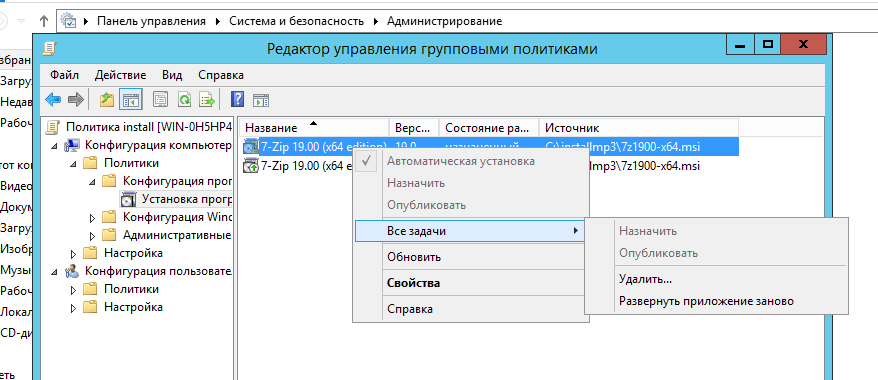Click Система и безопасность breadcrumb
Image resolution: width=878 pixels, height=380 pixels.
coord(296,21)
